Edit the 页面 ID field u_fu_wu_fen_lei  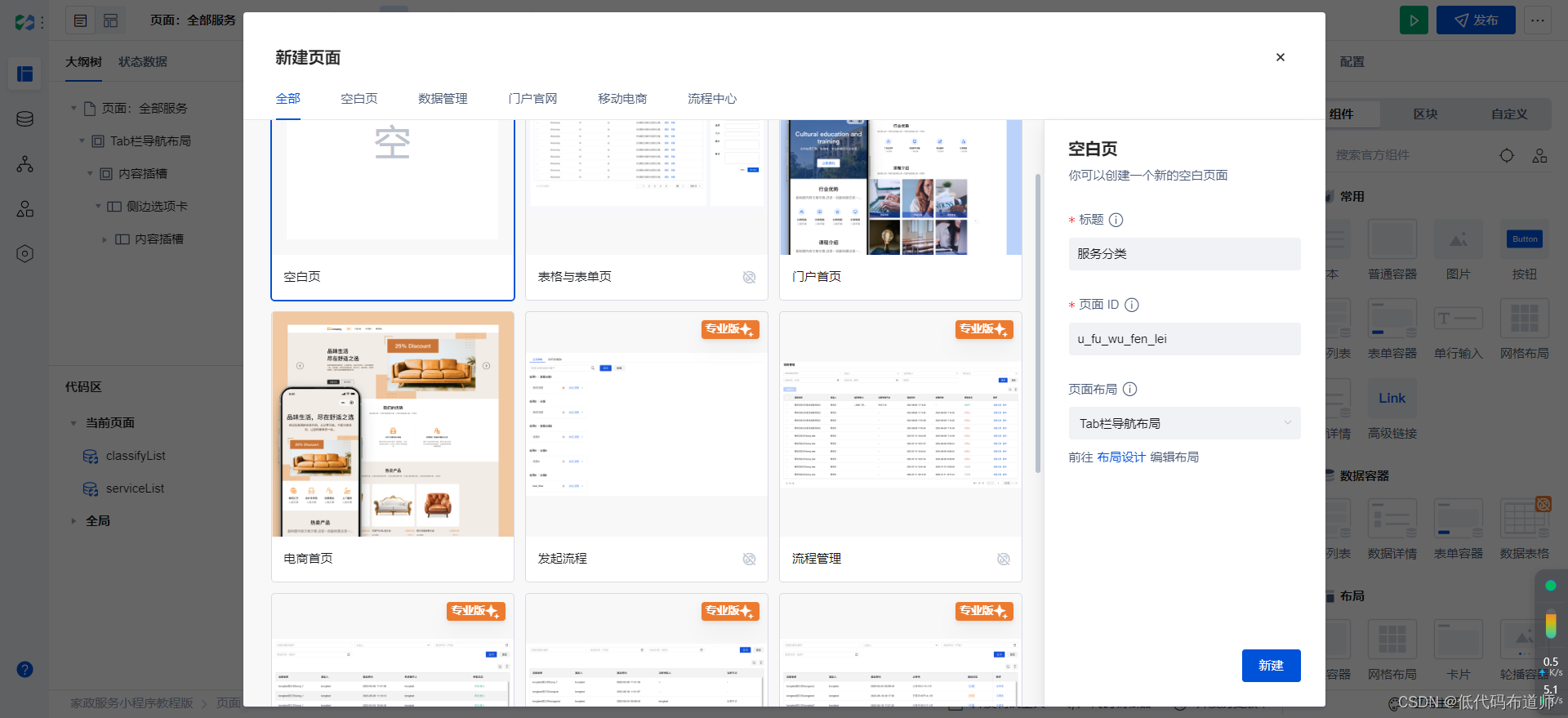point(1184,339)
